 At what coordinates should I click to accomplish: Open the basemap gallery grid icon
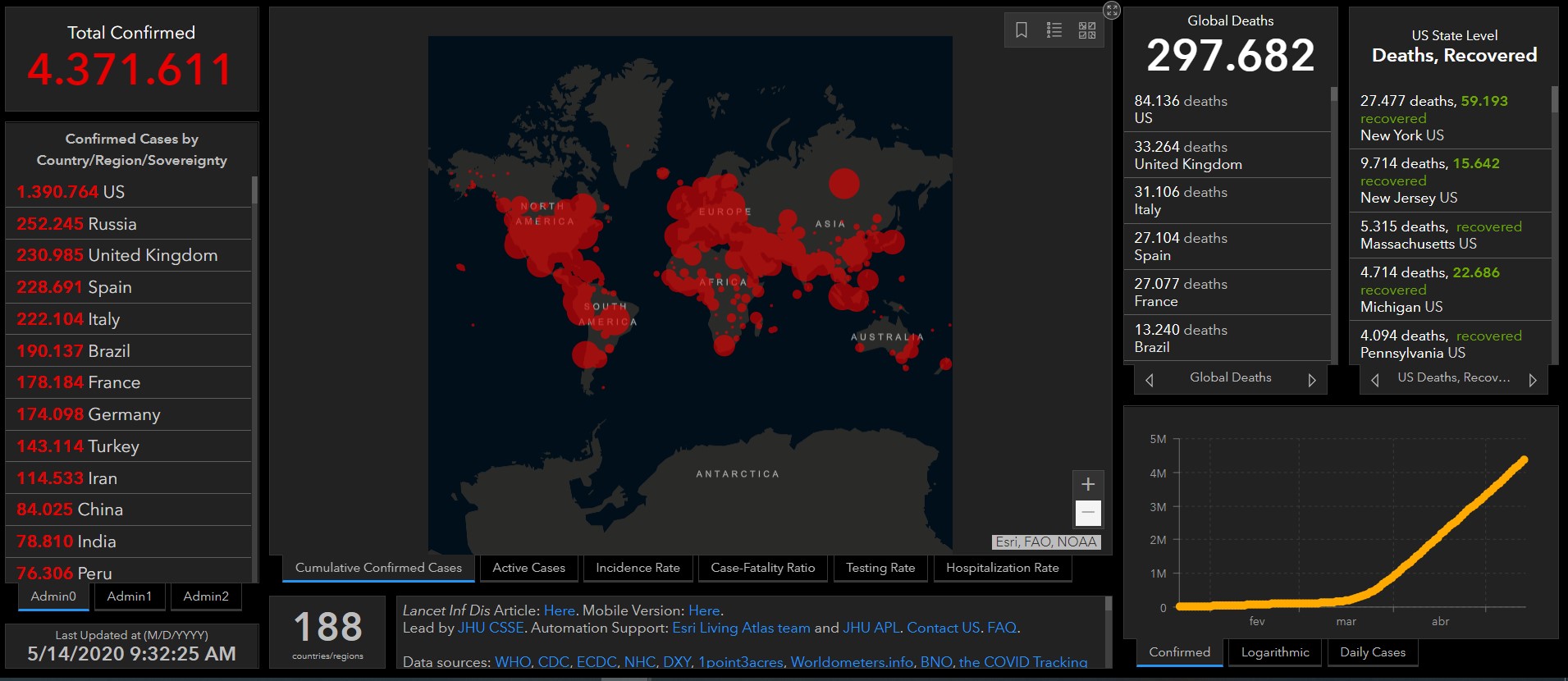click(x=1087, y=30)
